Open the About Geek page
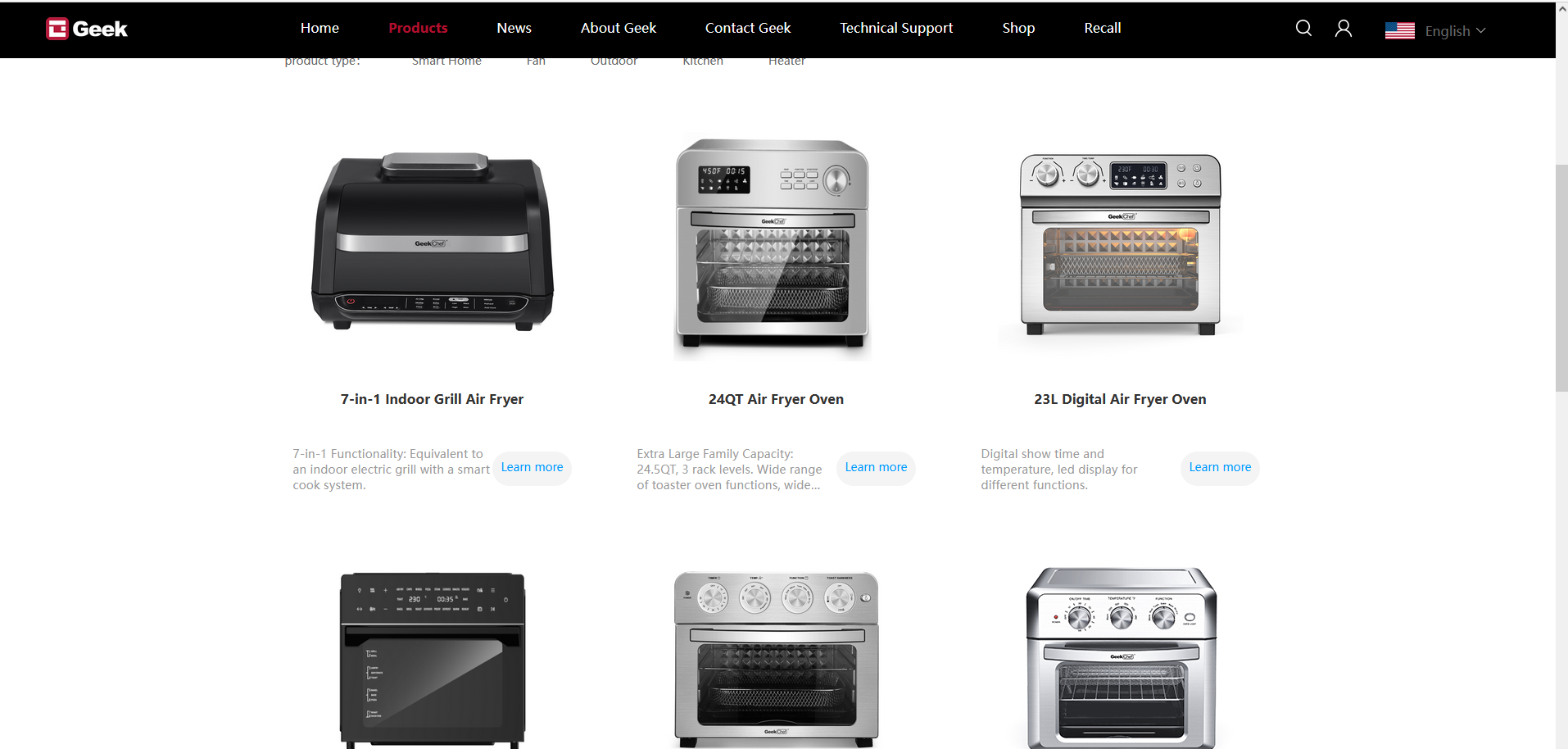The width and height of the screenshot is (1568, 749). coord(619,28)
